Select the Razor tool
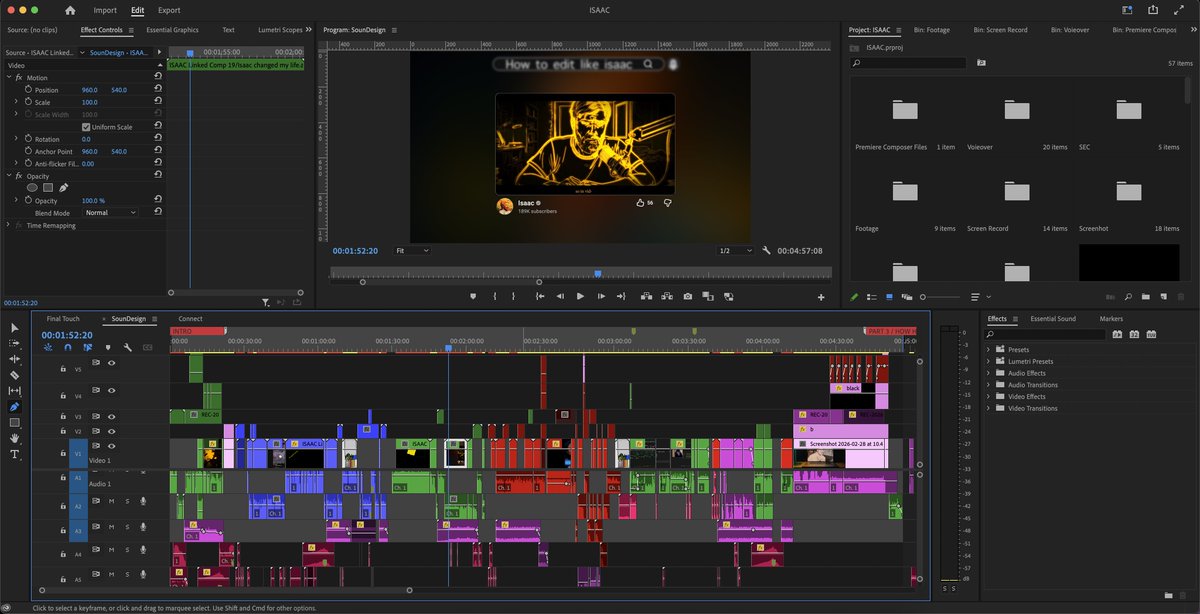Viewport: 1200px width, 614px height. click(14, 375)
